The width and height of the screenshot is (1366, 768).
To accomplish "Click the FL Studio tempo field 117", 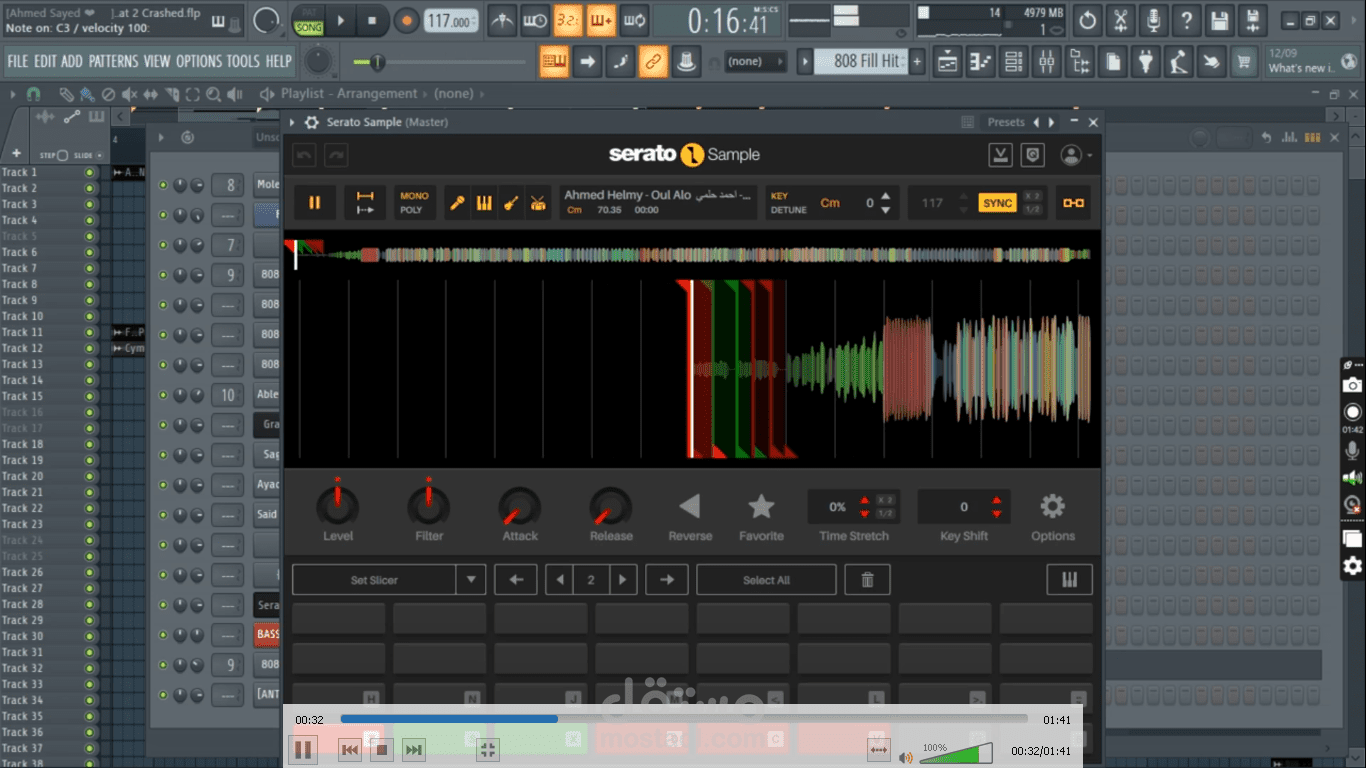I will pyautogui.click(x=450, y=21).
